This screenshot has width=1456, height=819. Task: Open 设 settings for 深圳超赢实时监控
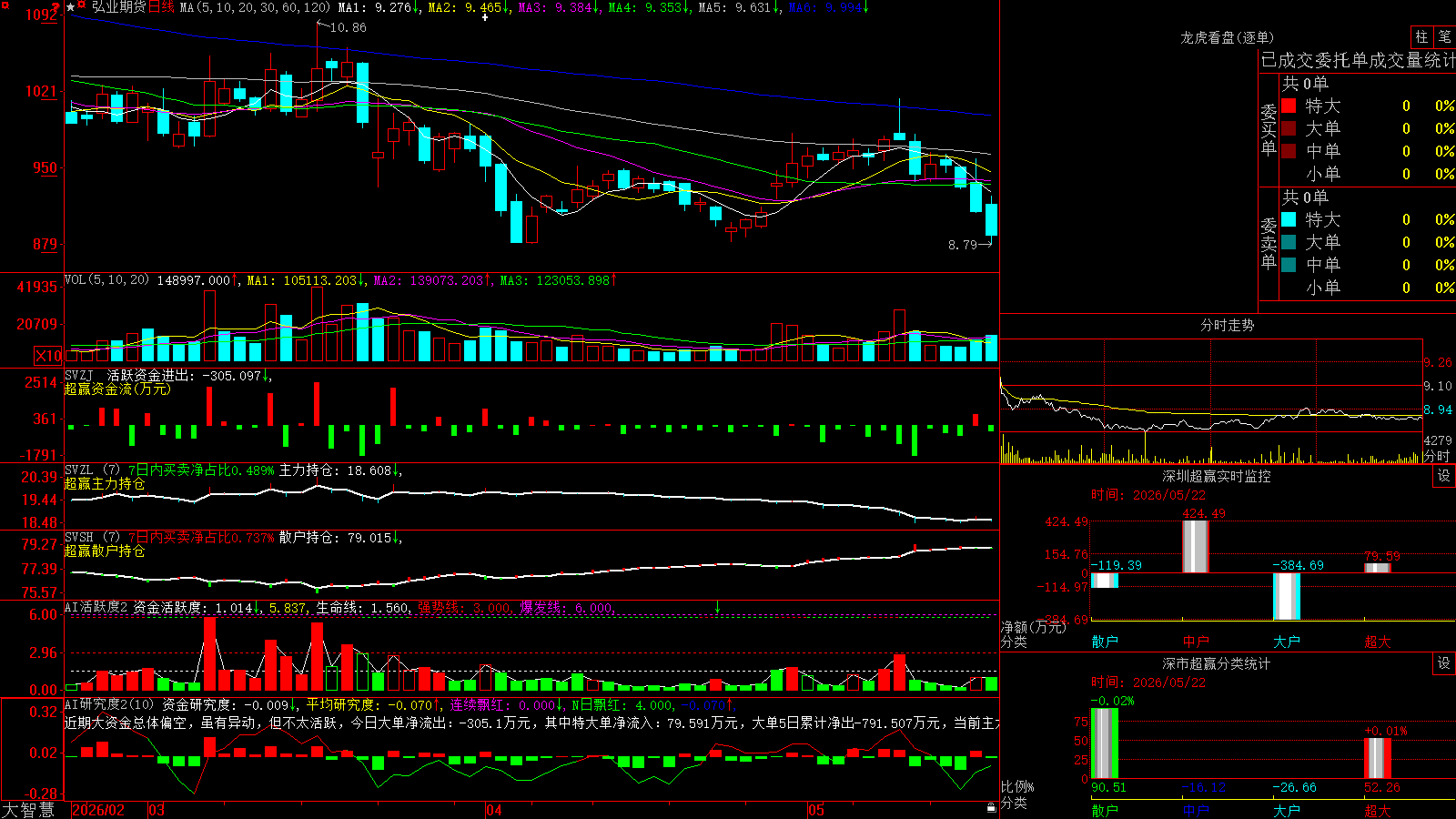point(1444,476)
